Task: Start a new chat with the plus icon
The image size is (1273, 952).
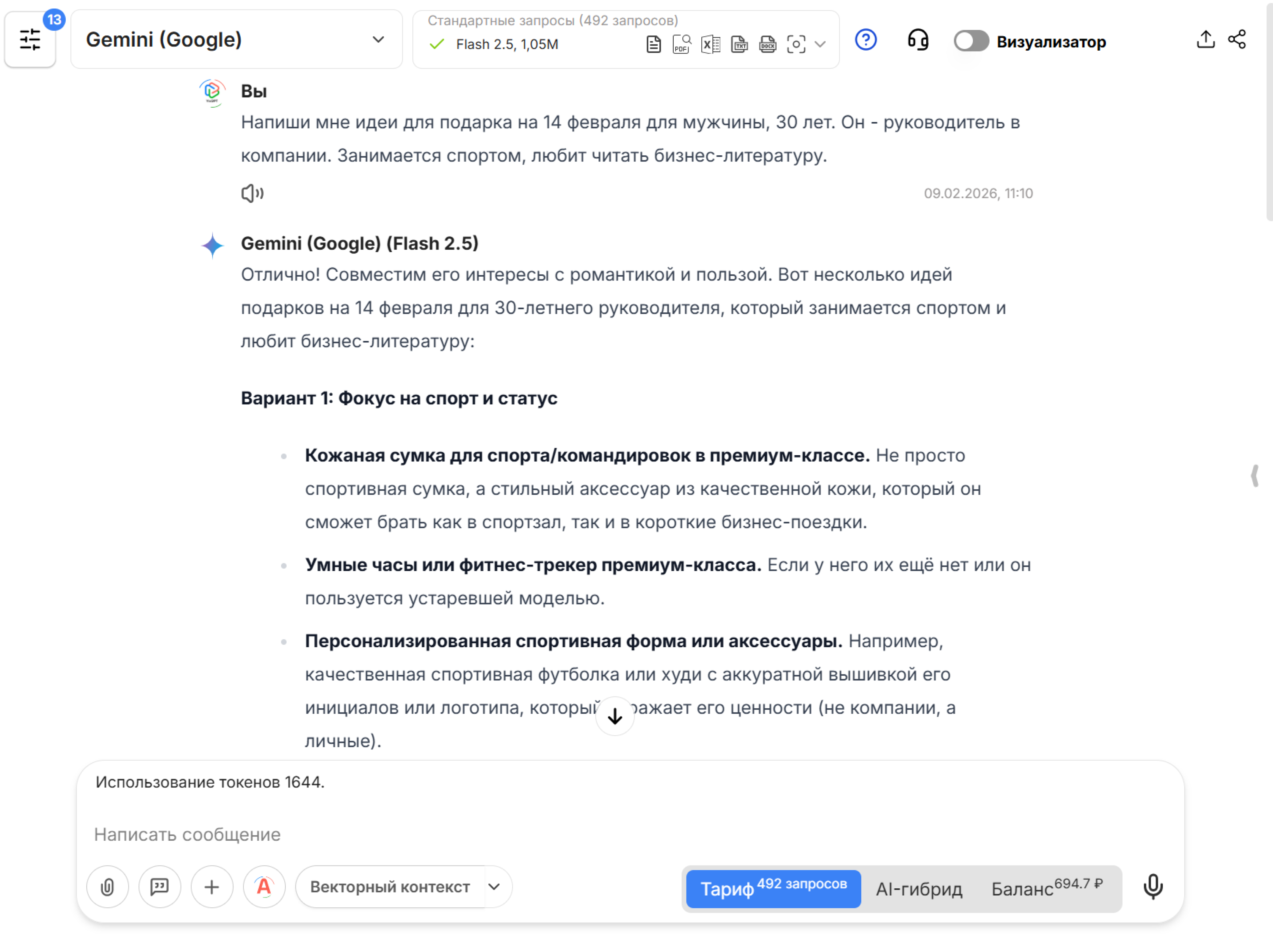Action: pos(211,887)
